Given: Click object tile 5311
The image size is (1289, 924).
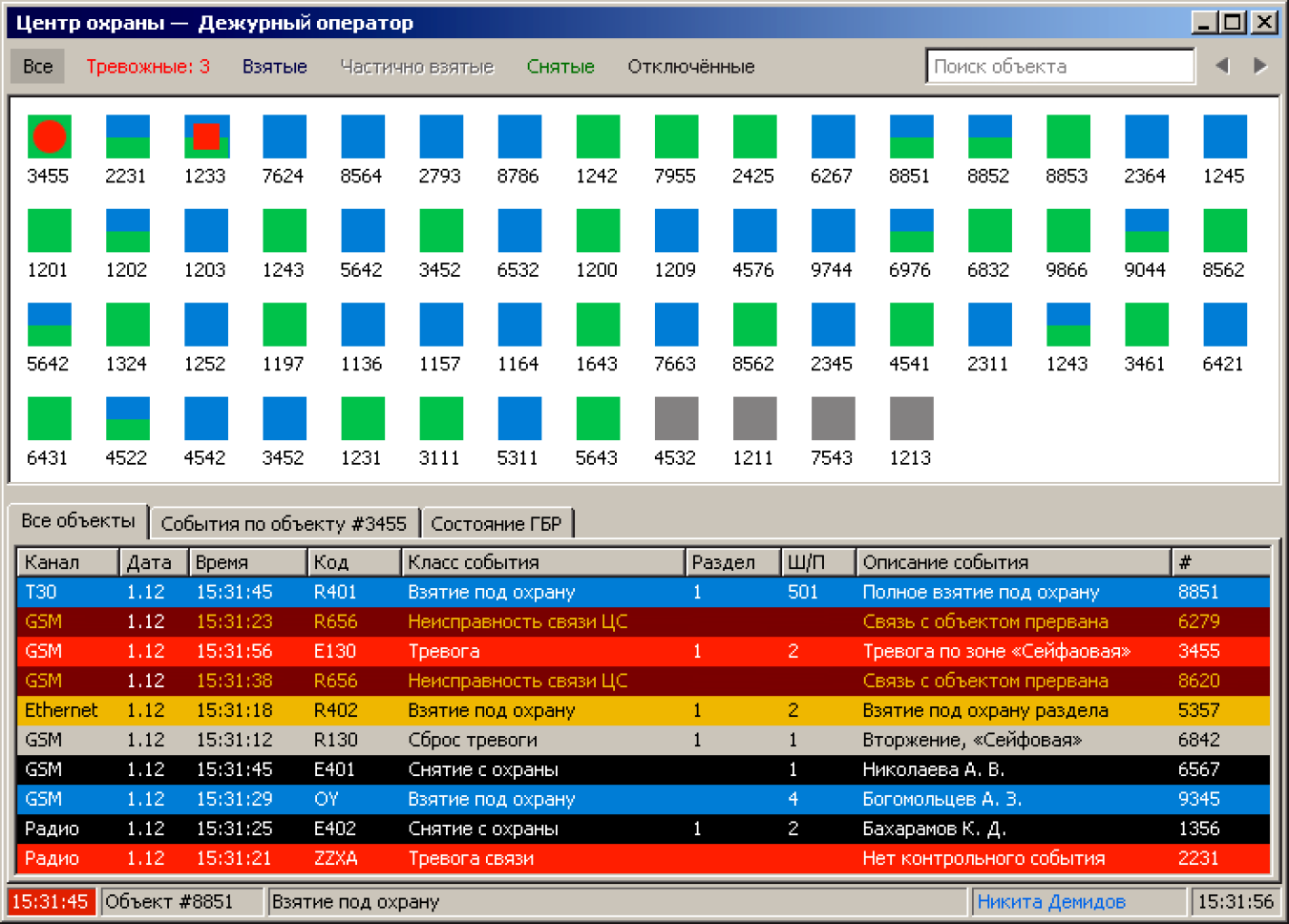Looking at the screenshot, I should tap(519, 418).
